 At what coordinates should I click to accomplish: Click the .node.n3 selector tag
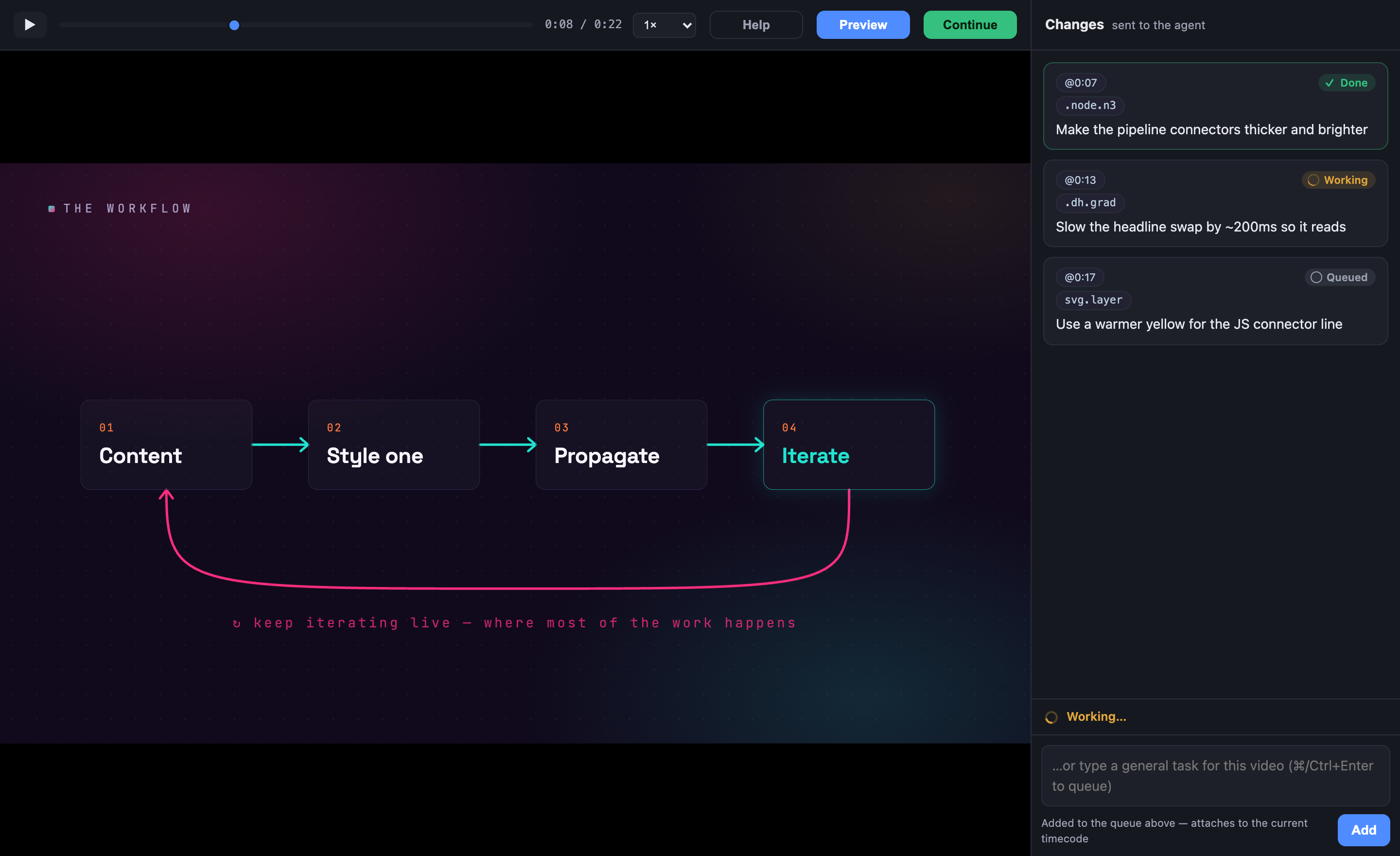tap(1090, 105)
